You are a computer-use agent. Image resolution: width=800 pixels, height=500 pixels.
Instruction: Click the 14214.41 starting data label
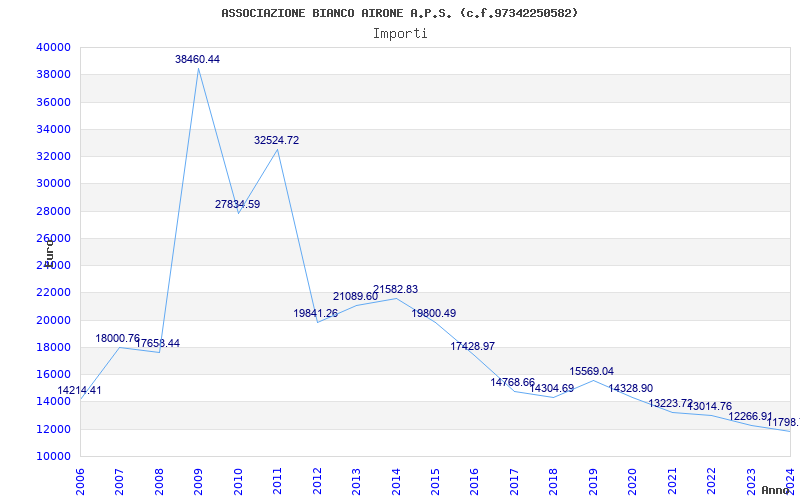coord(79,390)
